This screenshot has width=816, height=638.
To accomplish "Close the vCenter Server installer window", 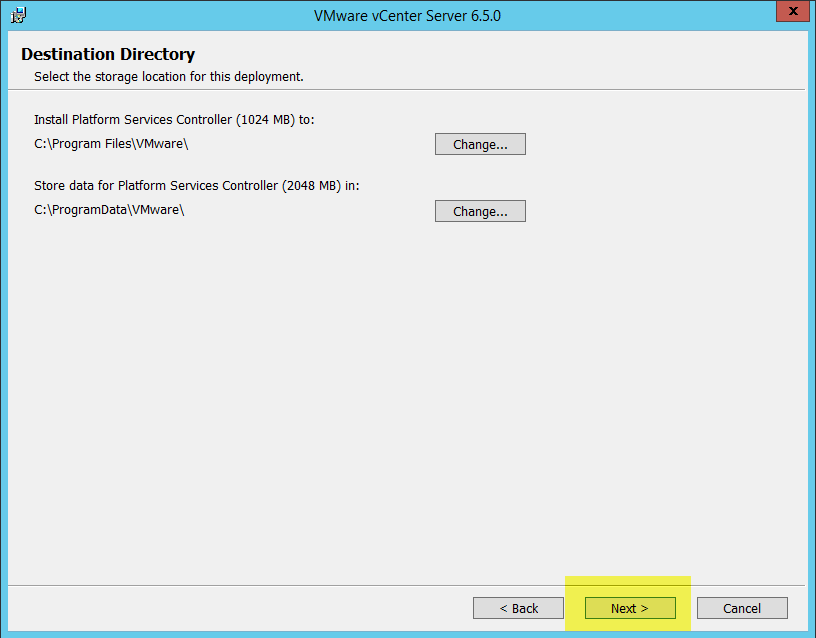I will pyautogui.click(x=792, y=13).
